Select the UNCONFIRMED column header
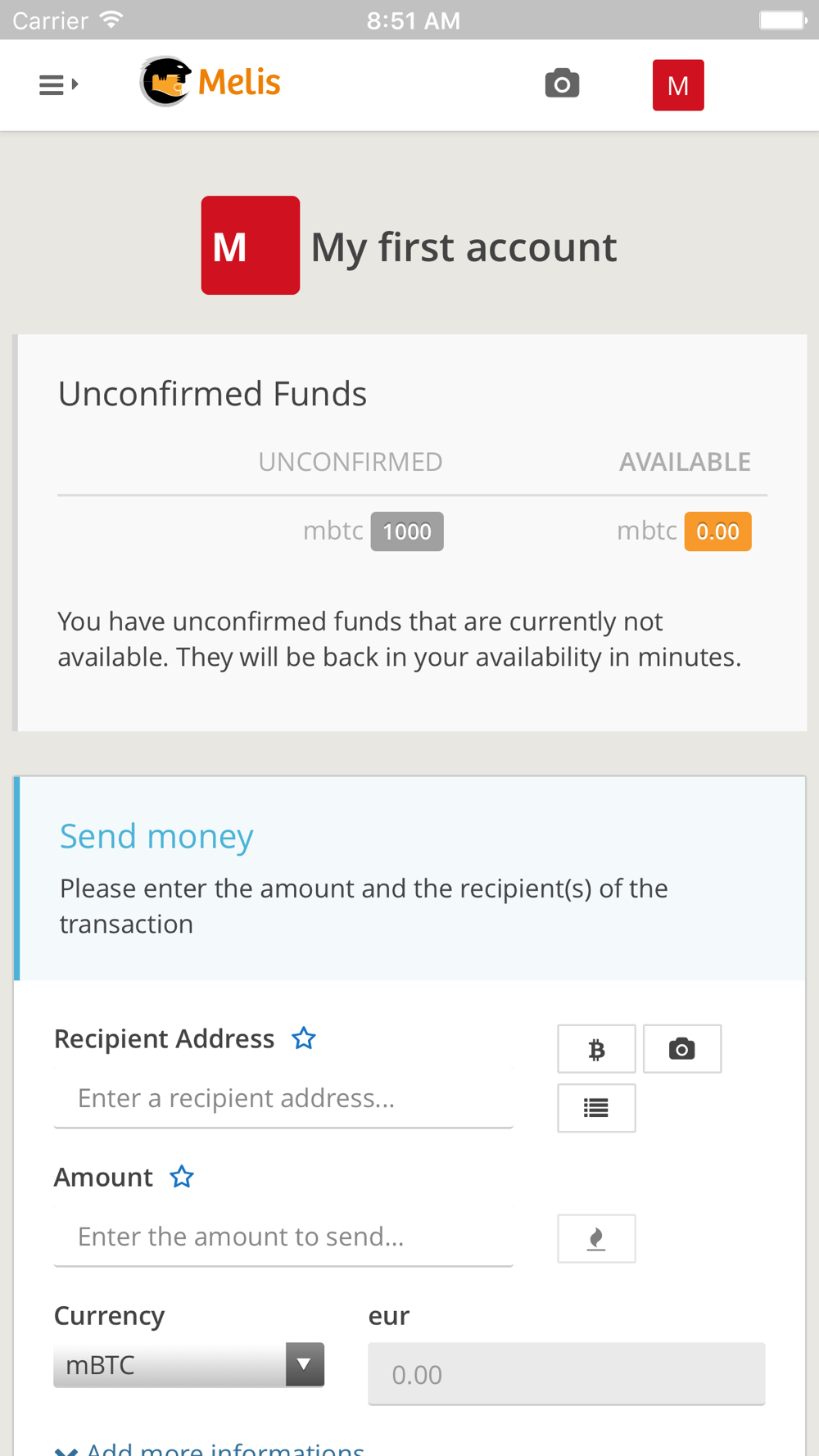 351,462
